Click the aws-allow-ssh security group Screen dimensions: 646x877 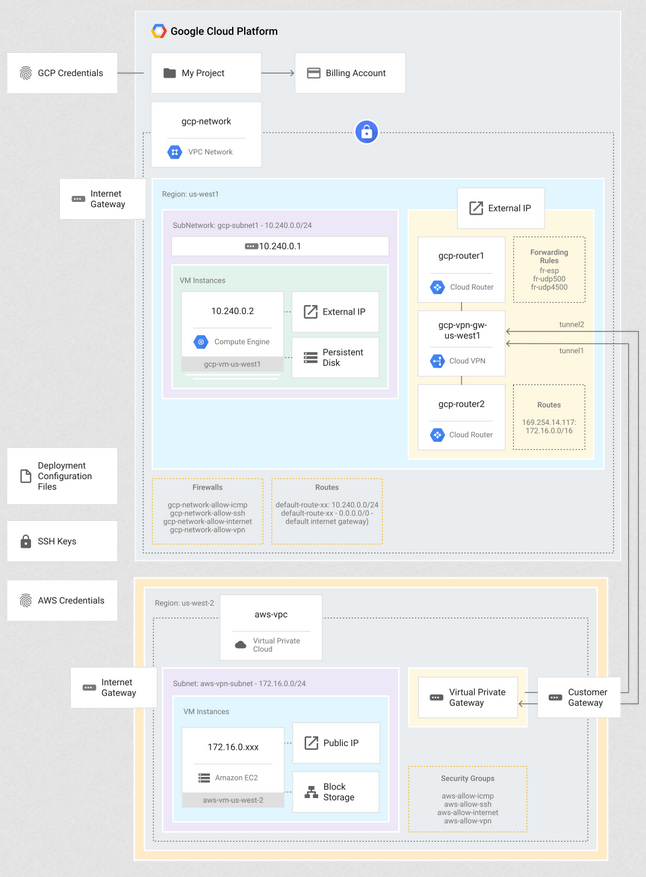point(468,804)
